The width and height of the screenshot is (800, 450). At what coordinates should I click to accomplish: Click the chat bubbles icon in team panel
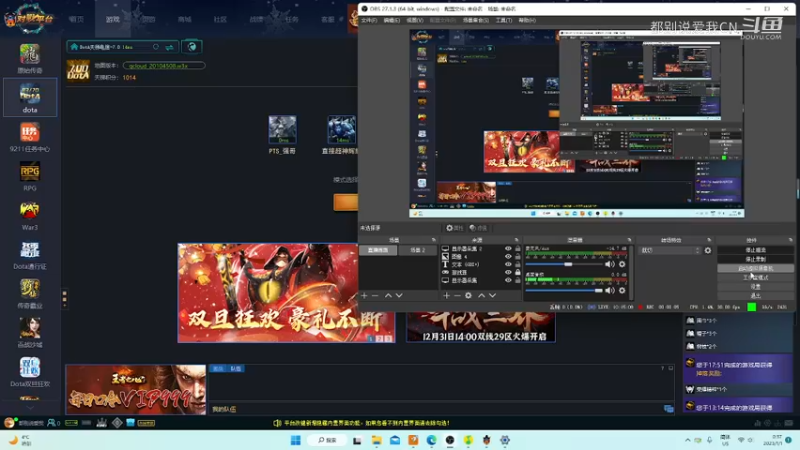click(x=668, y=409)
